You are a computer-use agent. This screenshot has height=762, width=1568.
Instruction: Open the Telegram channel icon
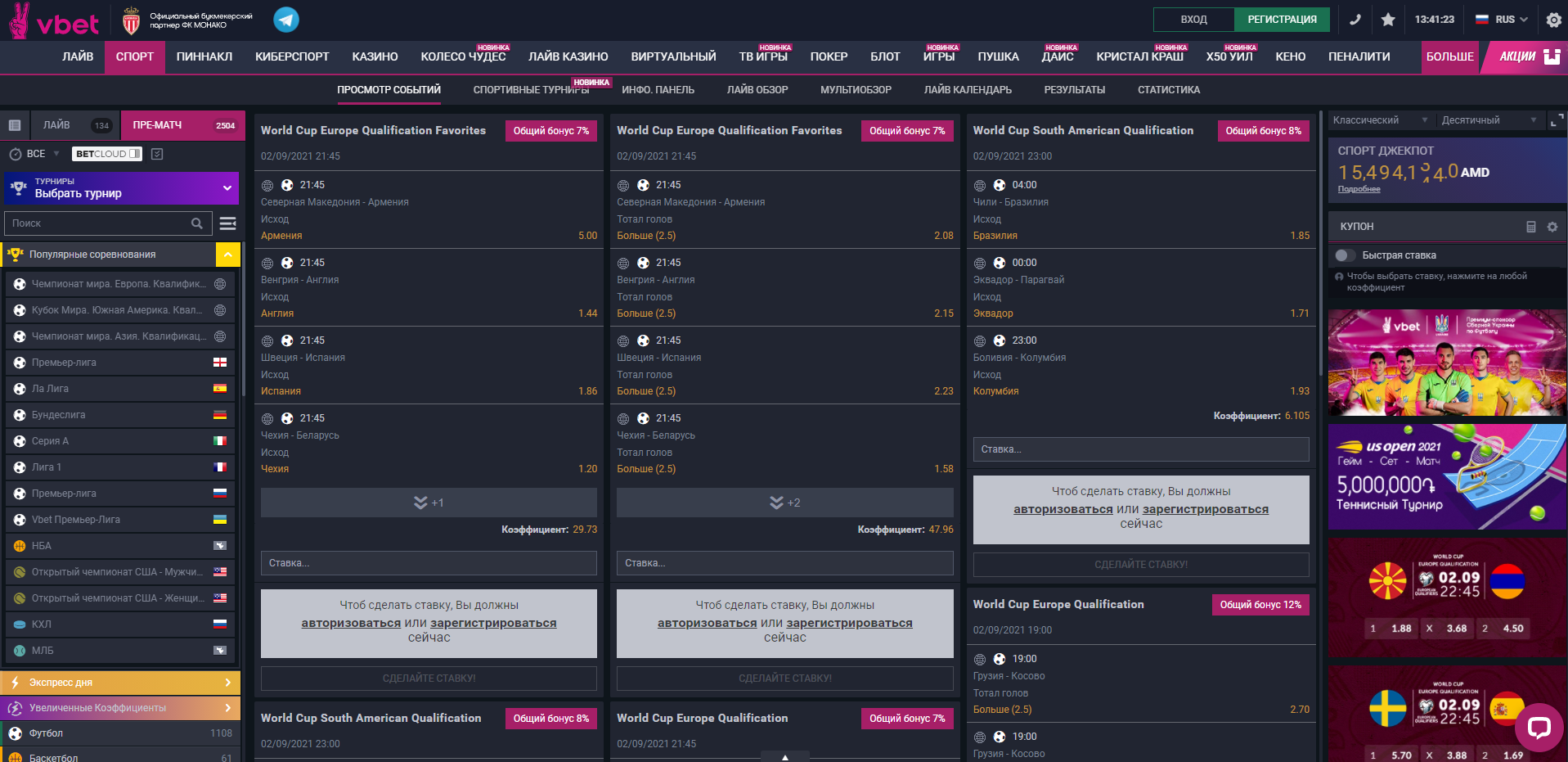coord(285,20)
